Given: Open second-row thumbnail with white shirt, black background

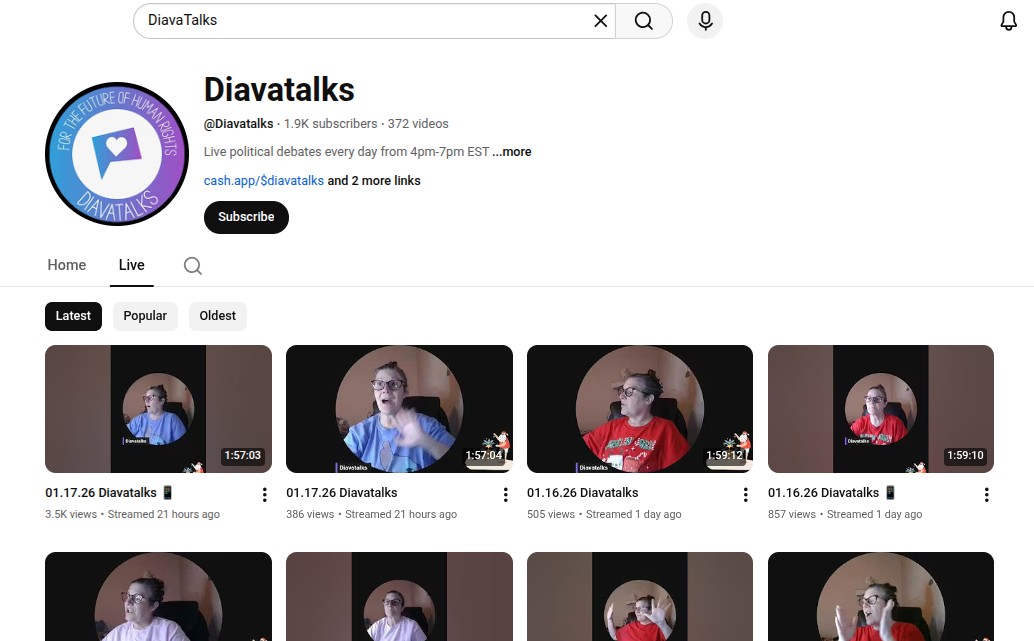Looking at the screenshot, I should click(x=158, y=596).
